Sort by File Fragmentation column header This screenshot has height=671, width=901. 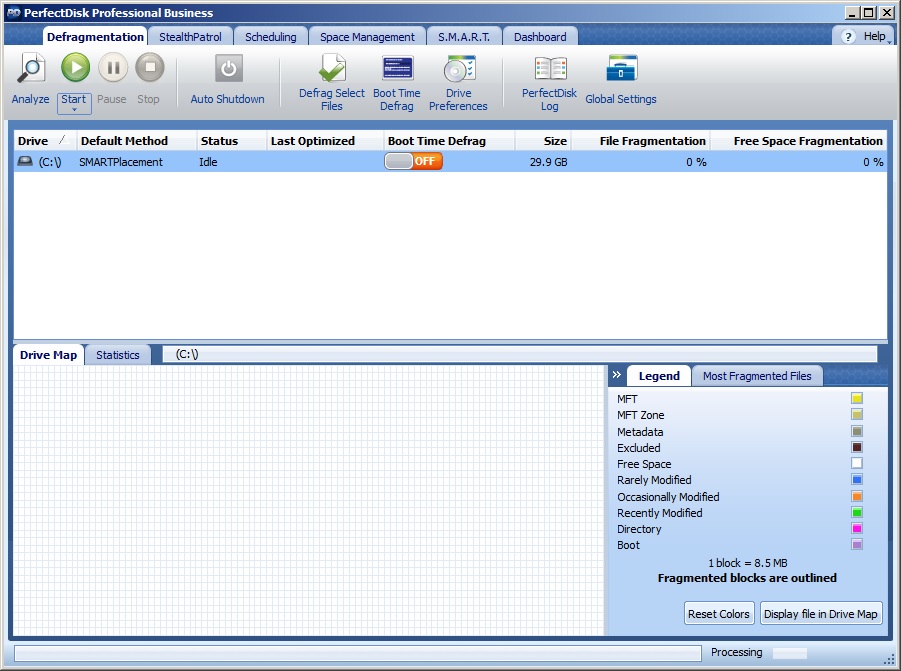(x=641, y=141)
